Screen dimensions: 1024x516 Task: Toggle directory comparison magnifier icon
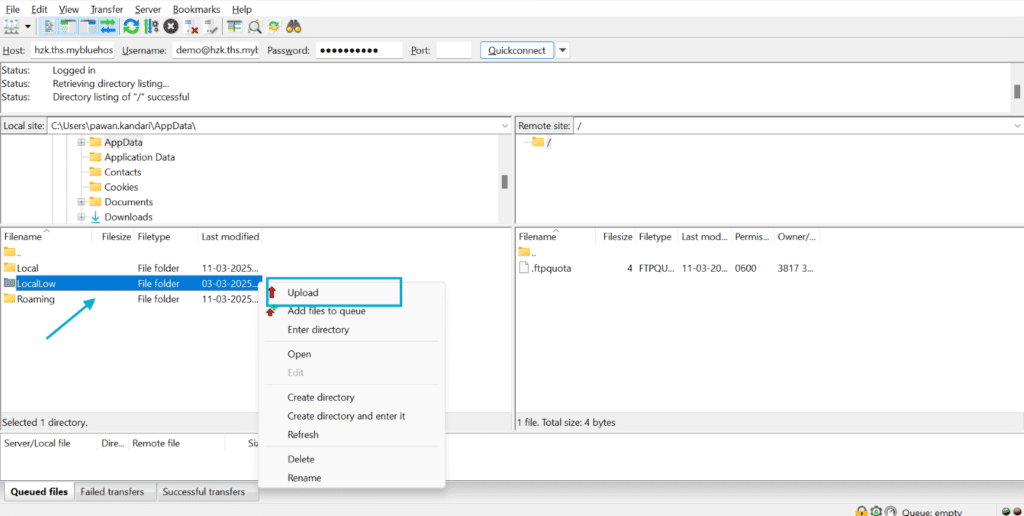tap(255, 27)
